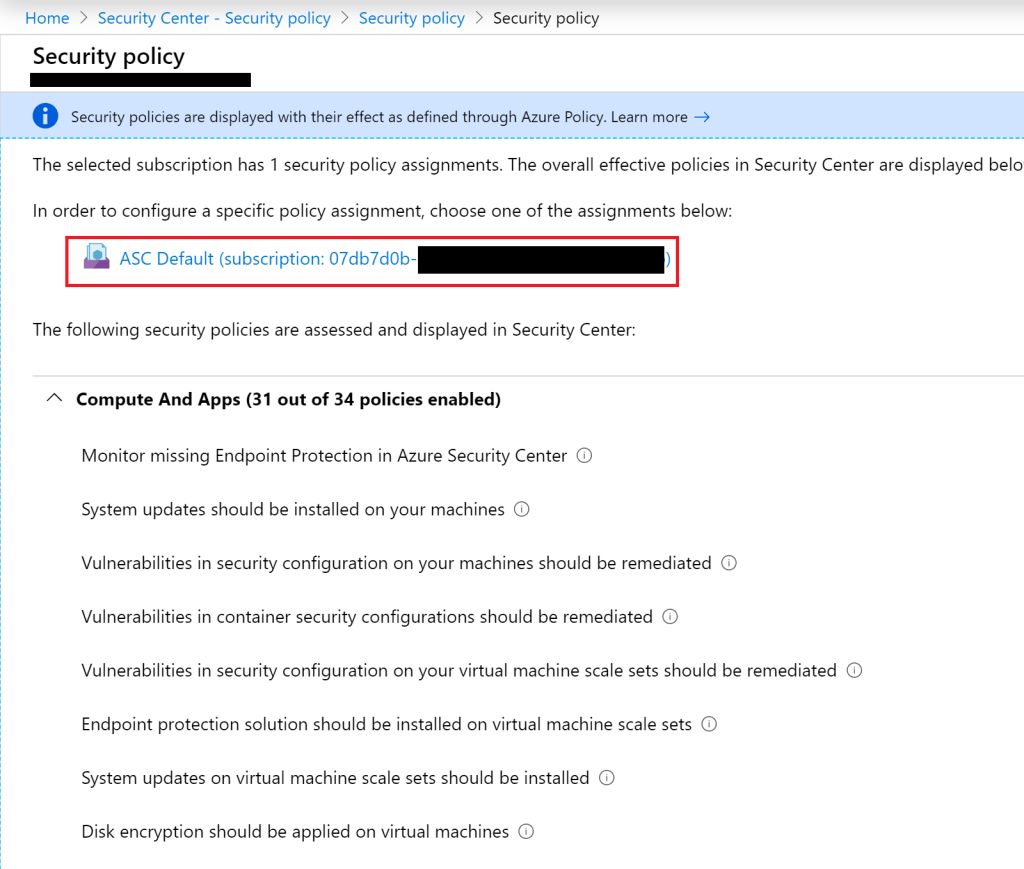This screenshot has height=869, width=1024.
Task: Click the blue information banner icon
Action: (46, 116)
